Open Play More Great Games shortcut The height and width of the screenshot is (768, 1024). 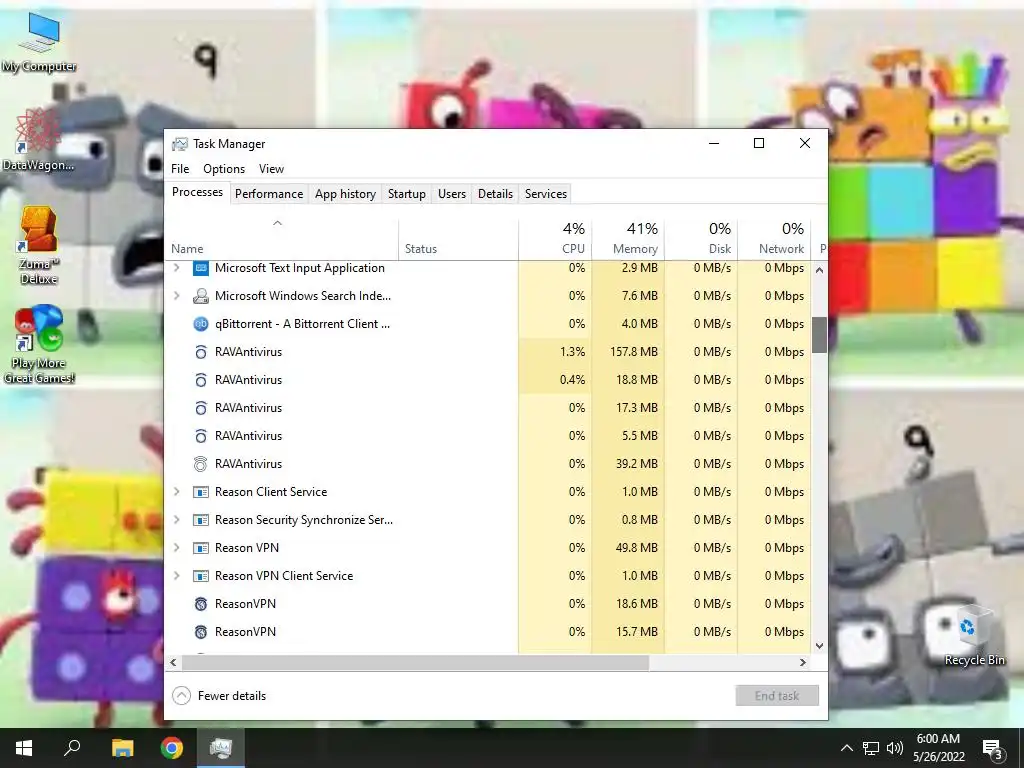tap(39, 344)
